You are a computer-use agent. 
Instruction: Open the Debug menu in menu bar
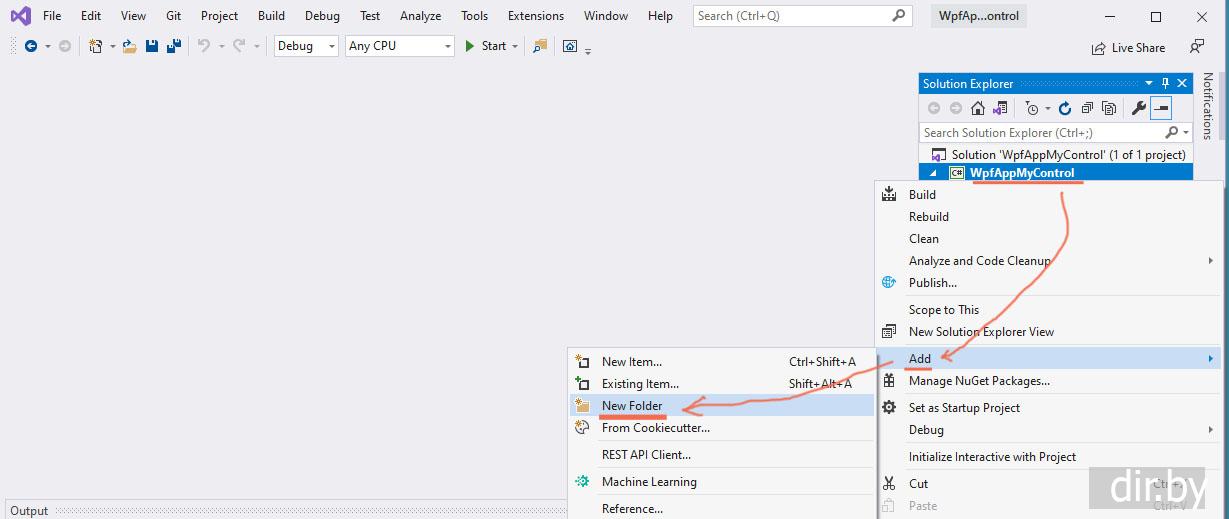pyautogui.click(x=322, y=16)
